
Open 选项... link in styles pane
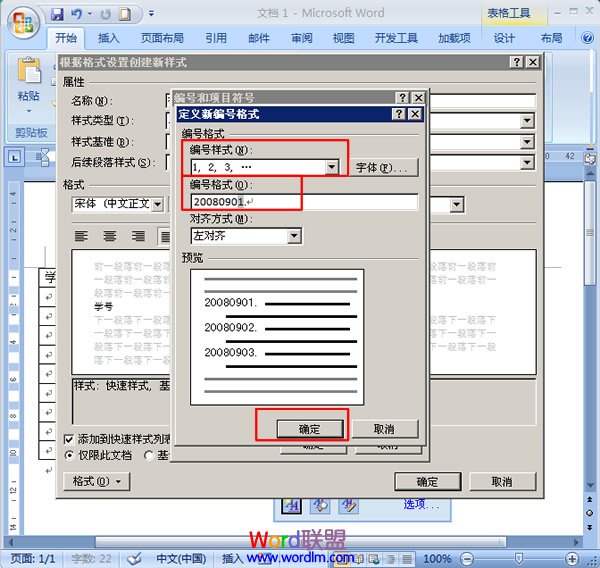coord(421,504)
